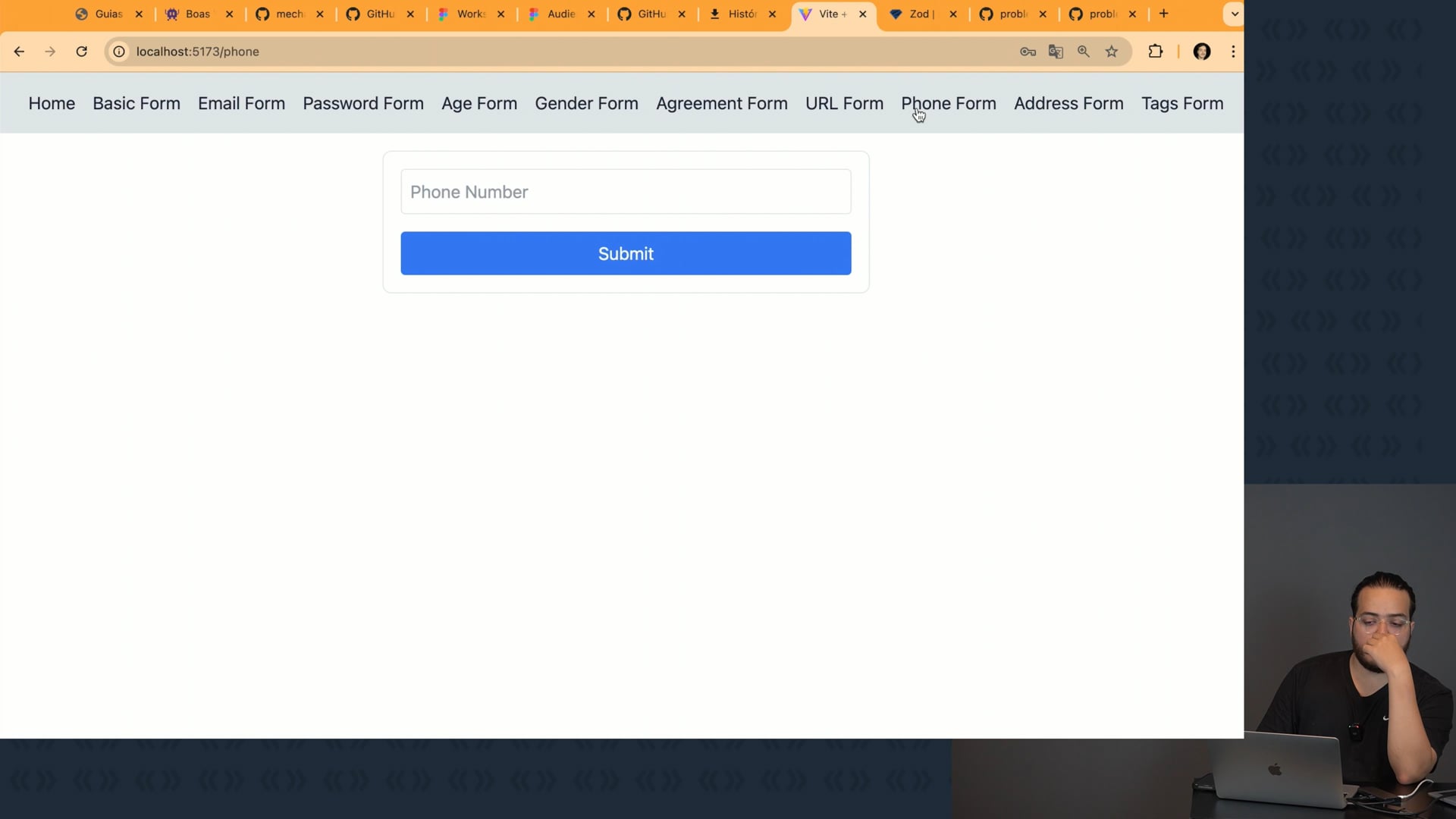
Task: Open the Tags Form link
Action: [x=1182, y=103]
